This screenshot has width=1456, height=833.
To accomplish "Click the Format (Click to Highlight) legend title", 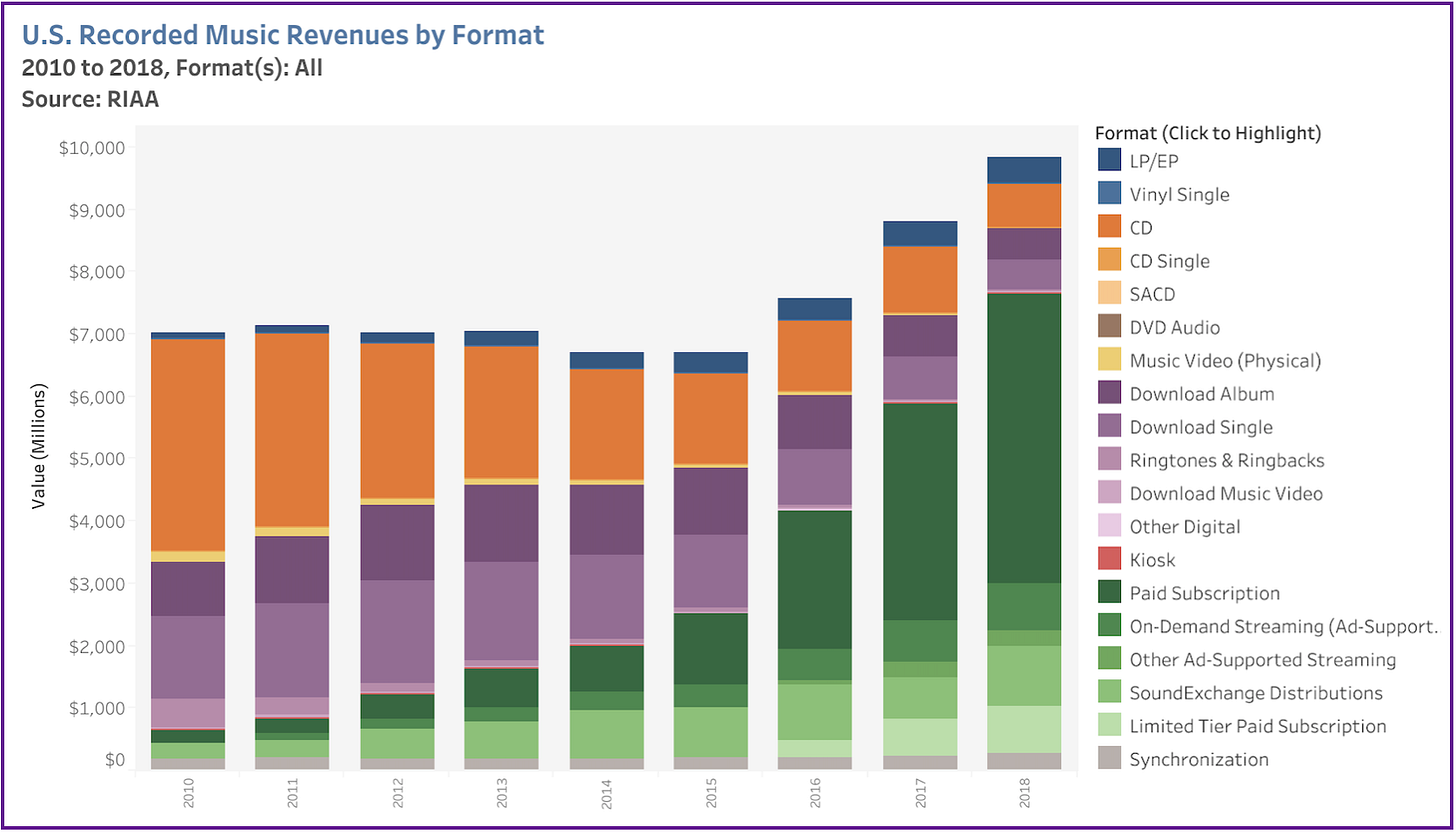I will 1208,133.
